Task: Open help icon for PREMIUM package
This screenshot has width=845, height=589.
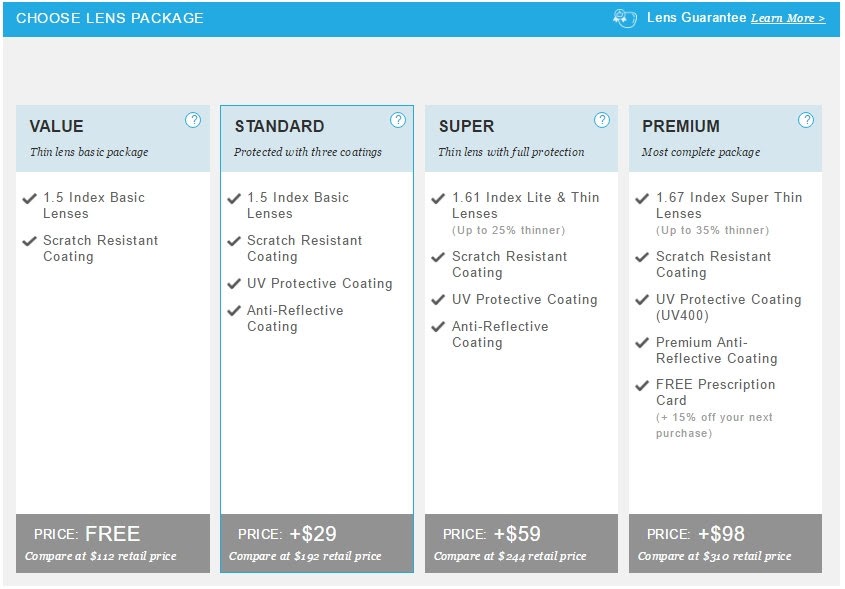Action: [x=806, y=120]
